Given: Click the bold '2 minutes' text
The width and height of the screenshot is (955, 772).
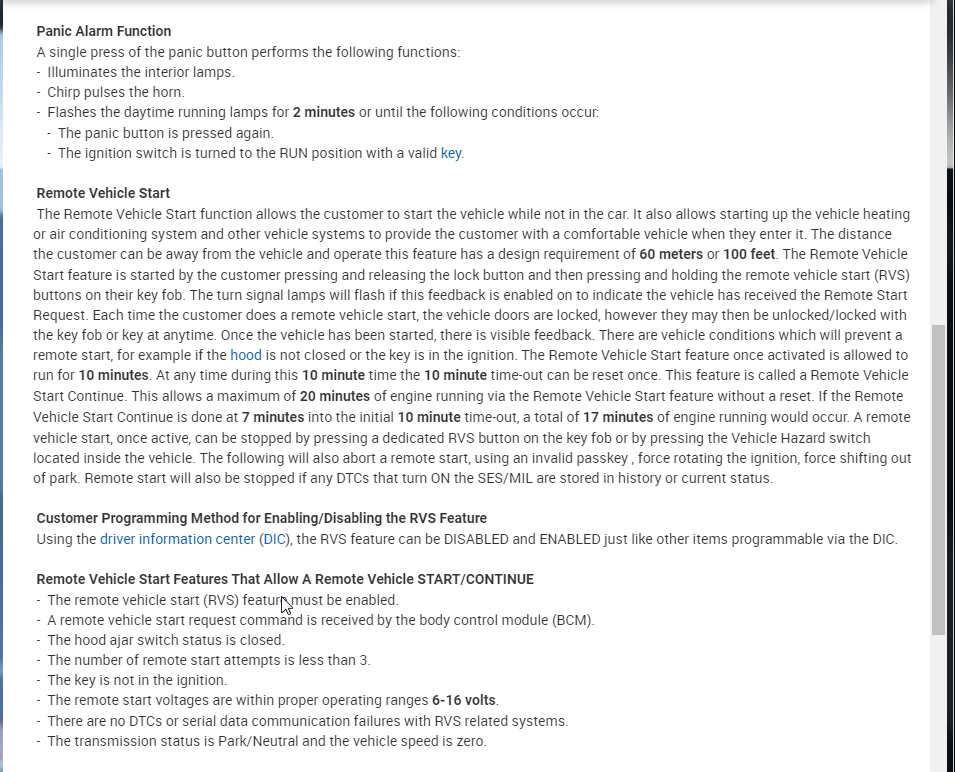Looking at the screenshot, I should tap(324, 112).
